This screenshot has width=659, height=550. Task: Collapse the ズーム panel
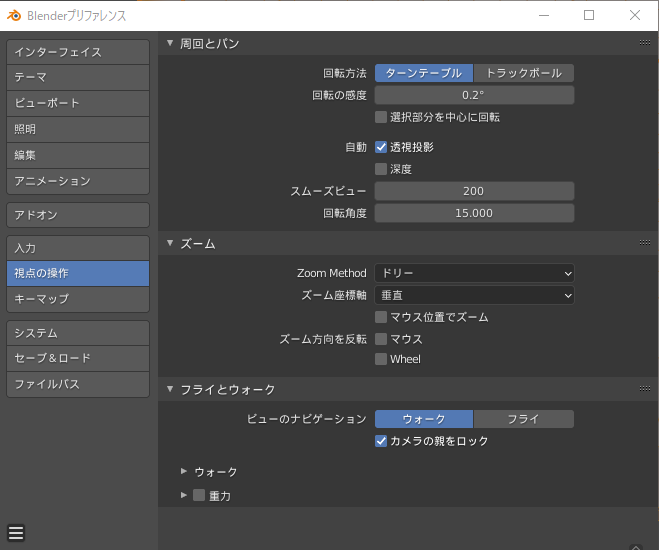coord(170,243)
